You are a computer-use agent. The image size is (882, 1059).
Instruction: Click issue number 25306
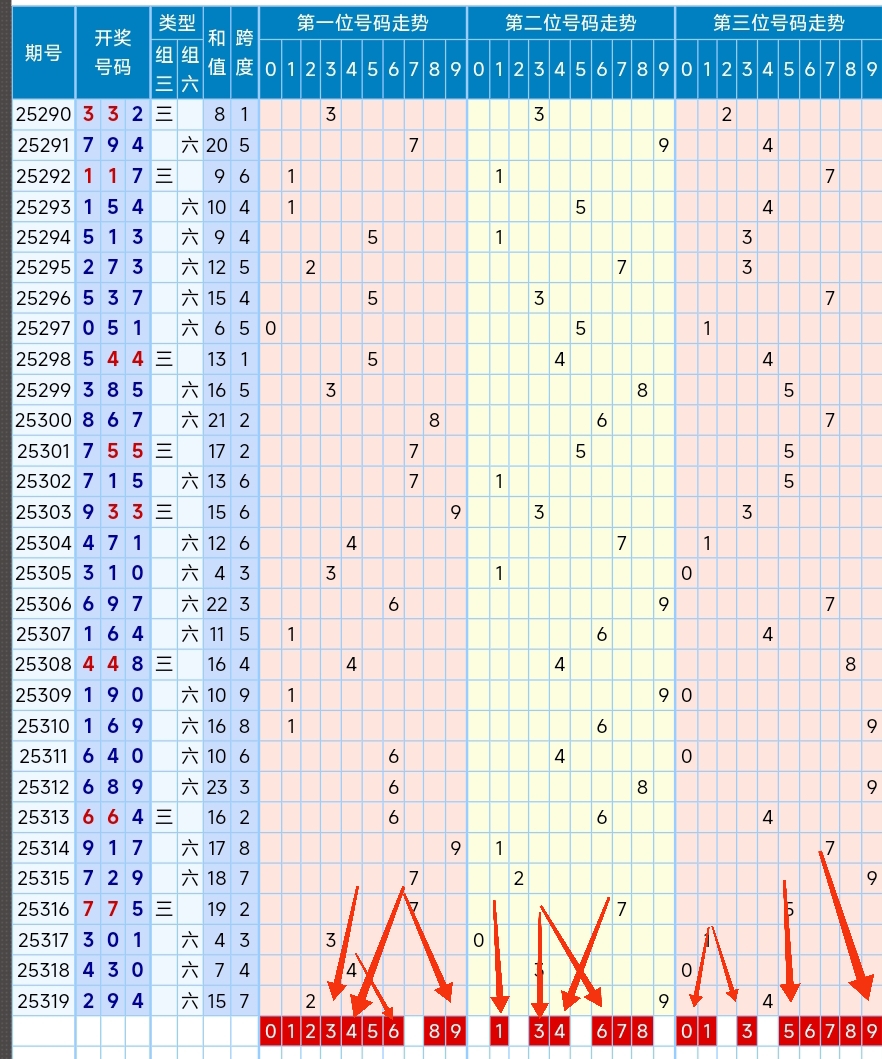coord(43,604)
